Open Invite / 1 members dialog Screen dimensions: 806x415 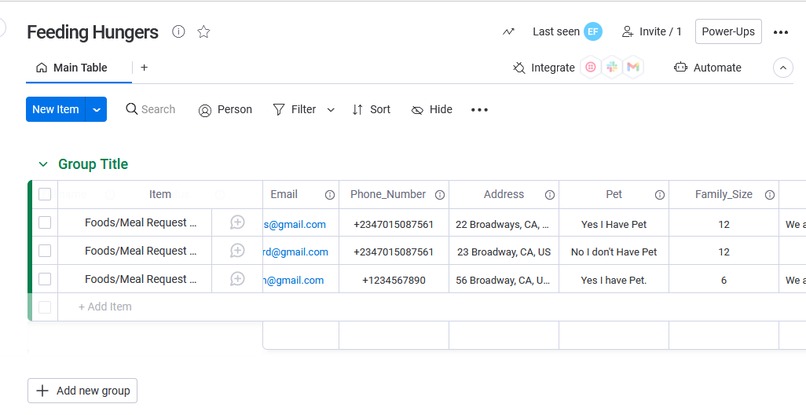(x=651, y=32)
